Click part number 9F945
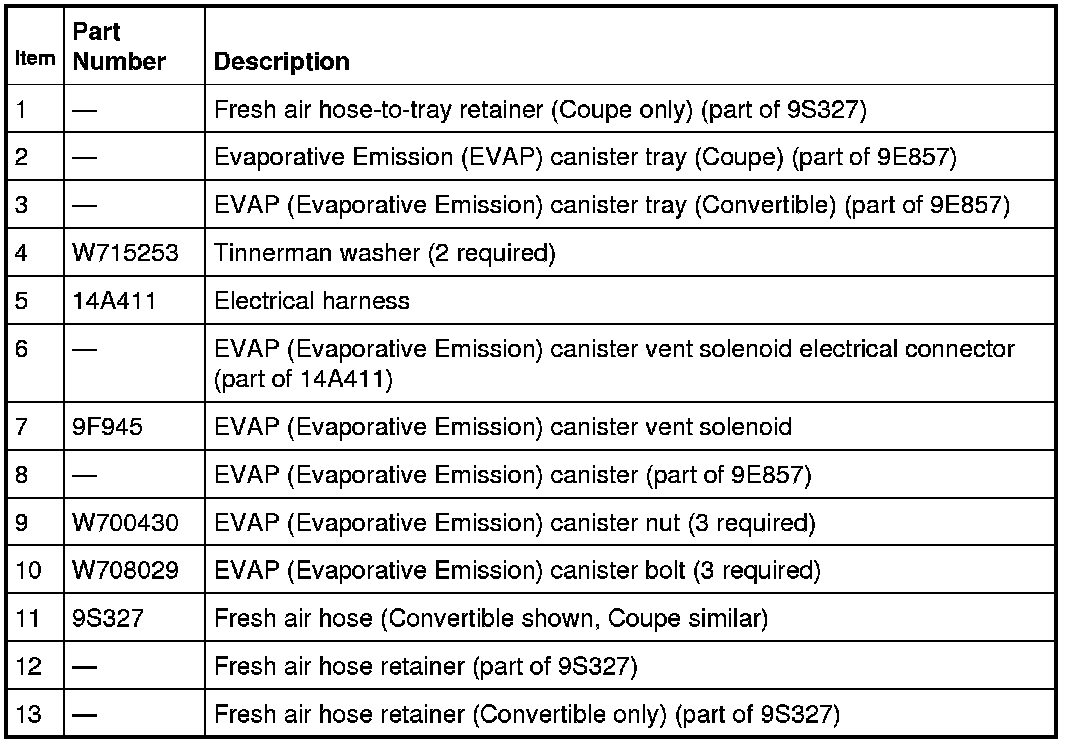1072x744 pixels. (109, 427)
